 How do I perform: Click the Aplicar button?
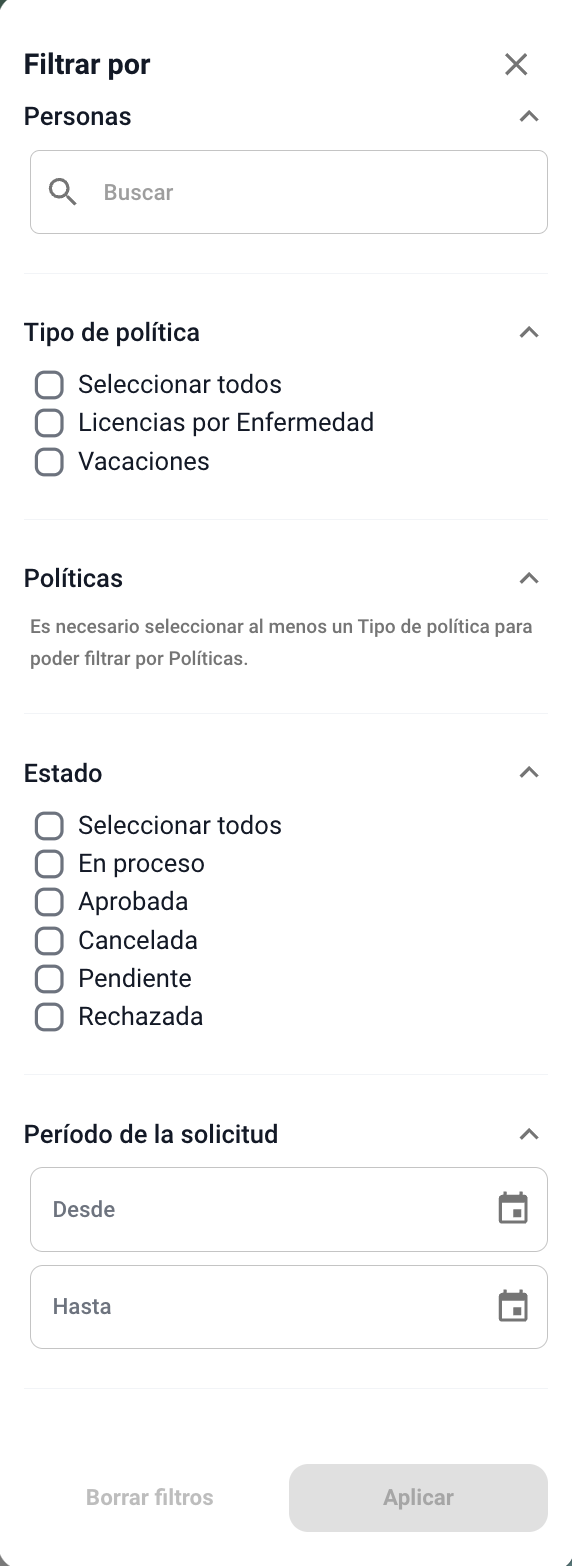point(419,1498)
